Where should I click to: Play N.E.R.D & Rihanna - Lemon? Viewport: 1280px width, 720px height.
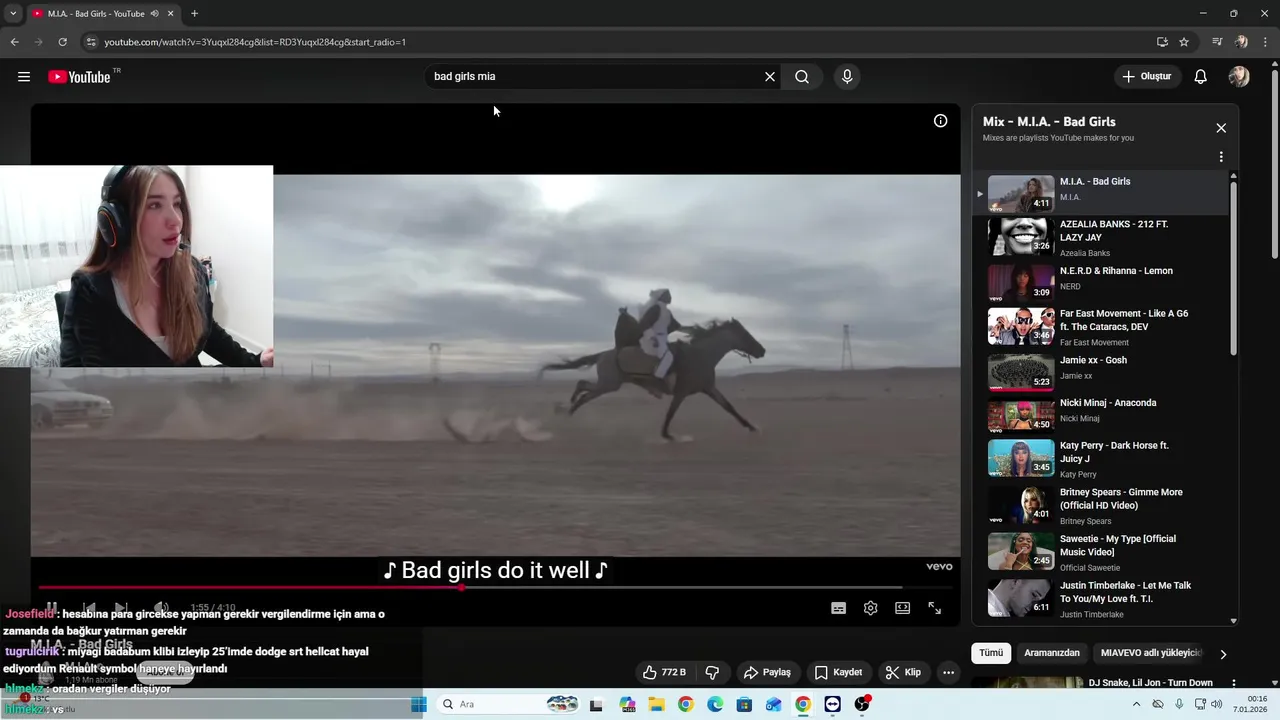tap(1102, 283)
